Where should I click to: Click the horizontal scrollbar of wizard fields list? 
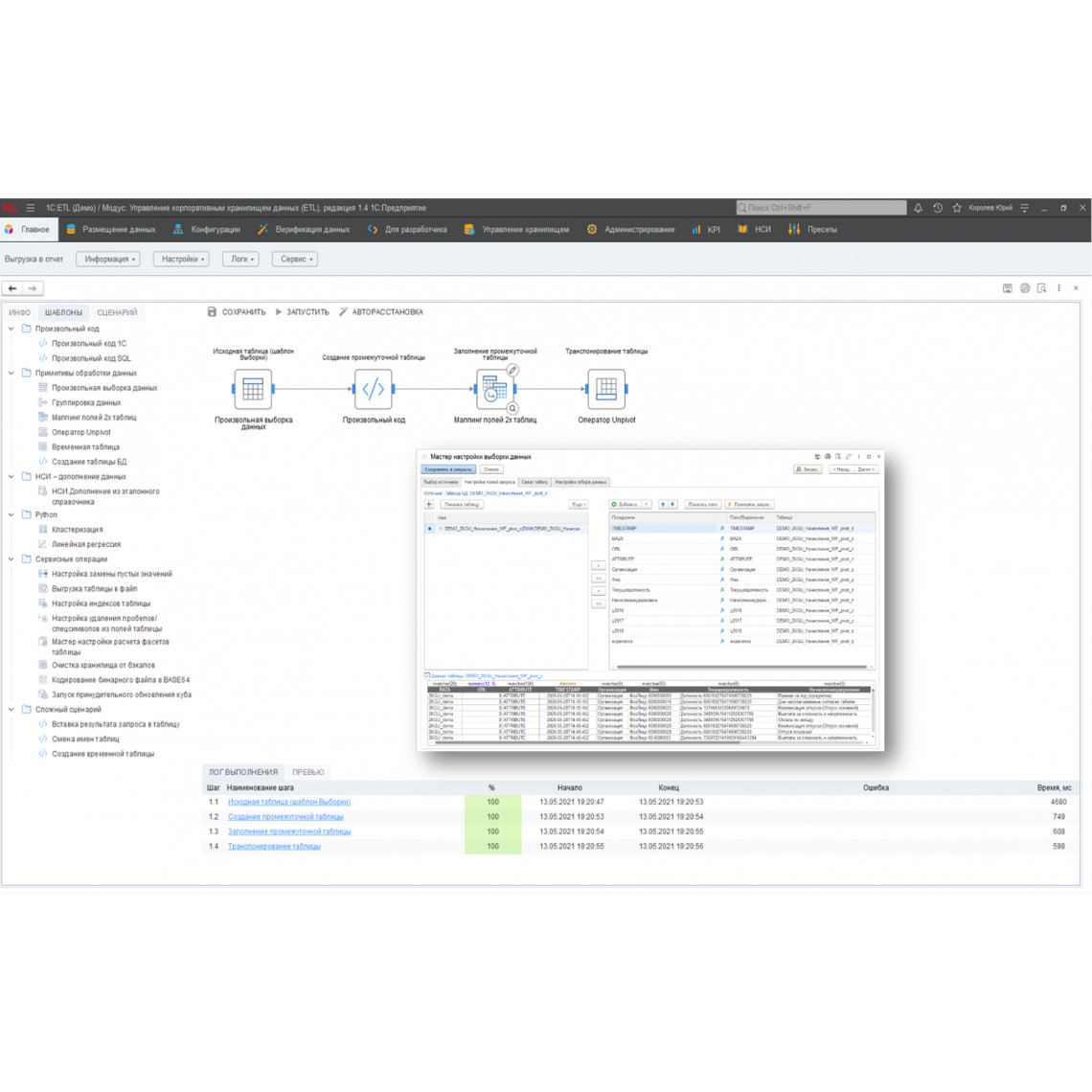point(740,667)
